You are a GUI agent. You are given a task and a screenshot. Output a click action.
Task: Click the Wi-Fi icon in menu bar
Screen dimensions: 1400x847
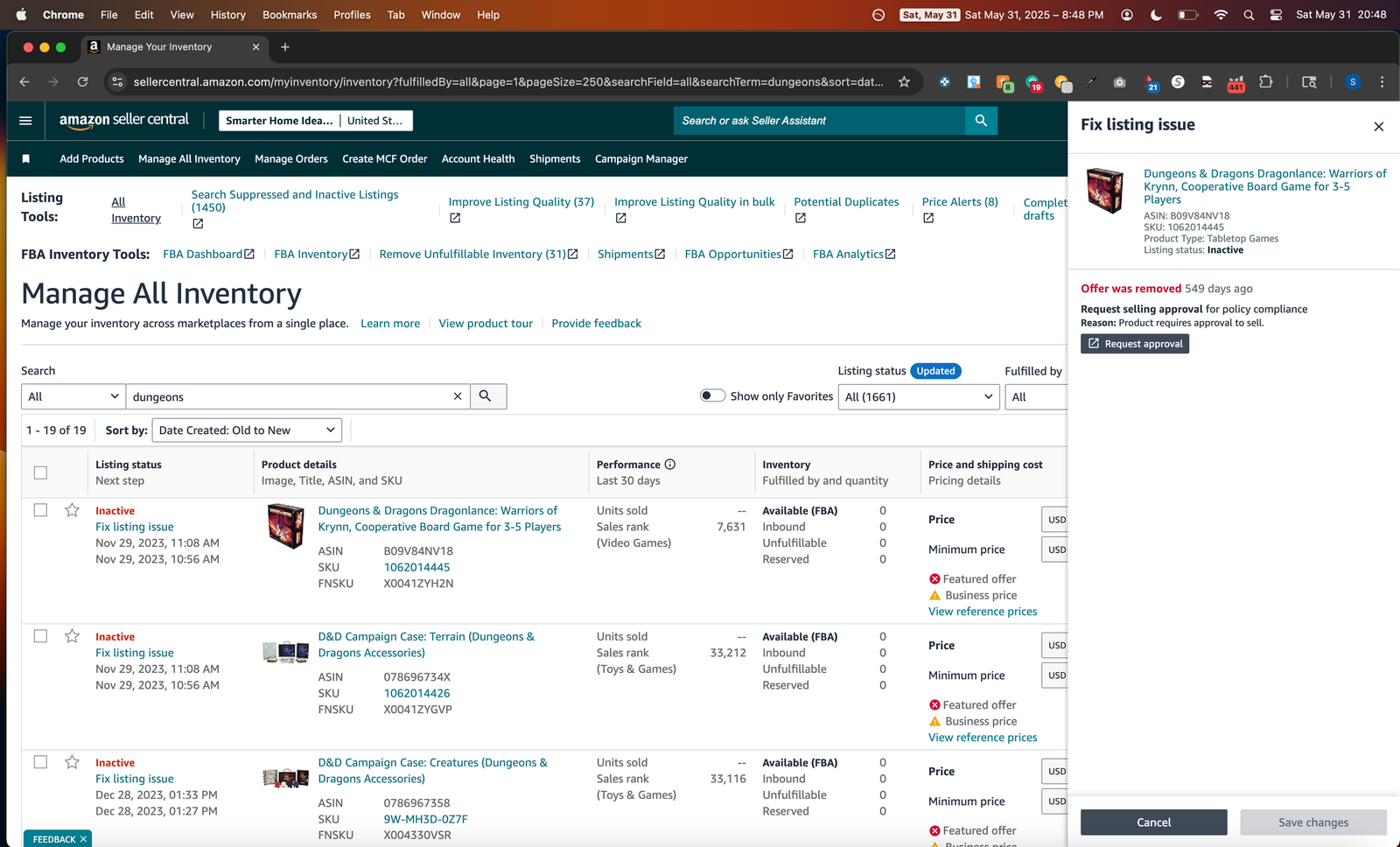click(1221, 15)
